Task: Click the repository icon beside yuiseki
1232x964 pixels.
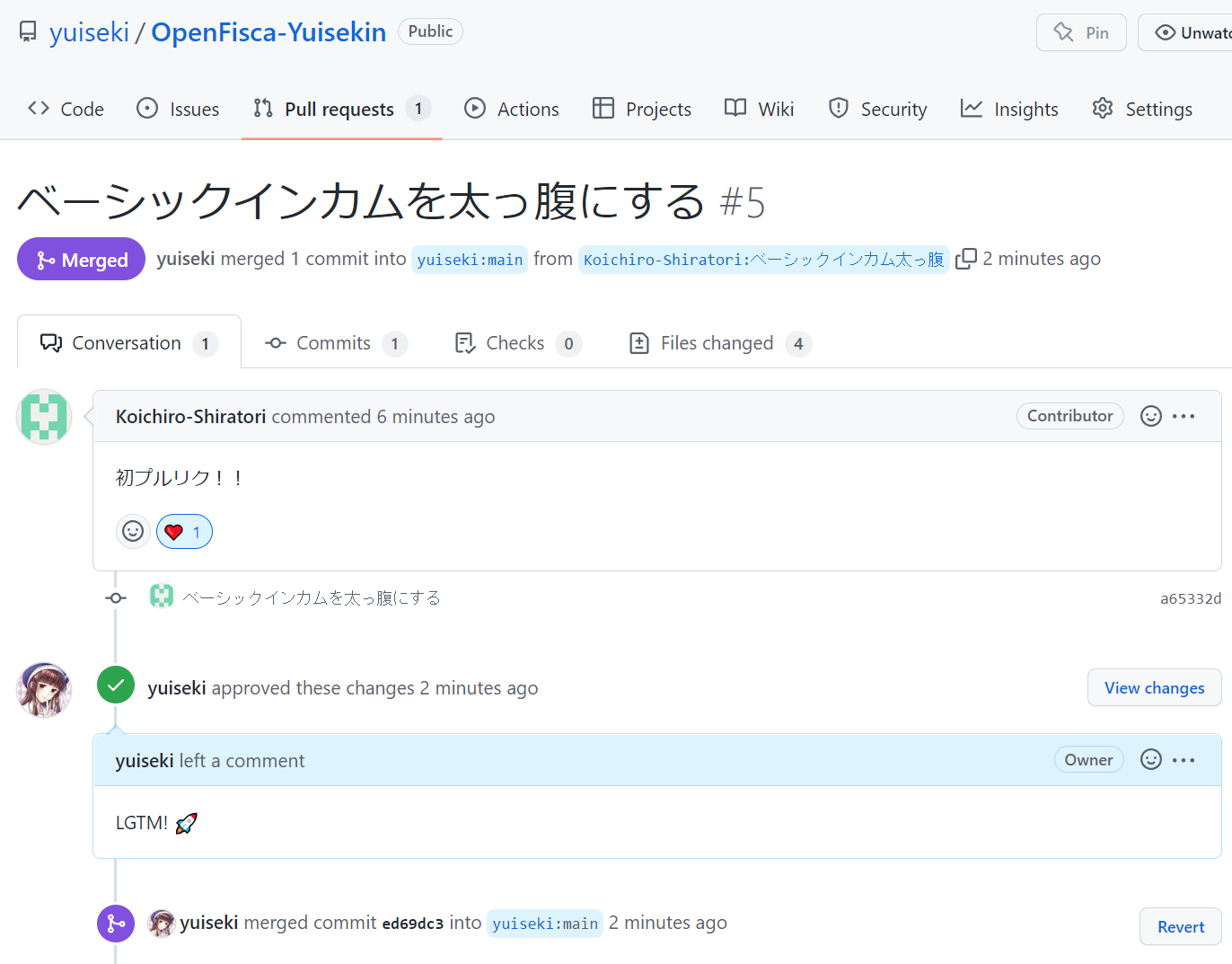Action: 28,32
